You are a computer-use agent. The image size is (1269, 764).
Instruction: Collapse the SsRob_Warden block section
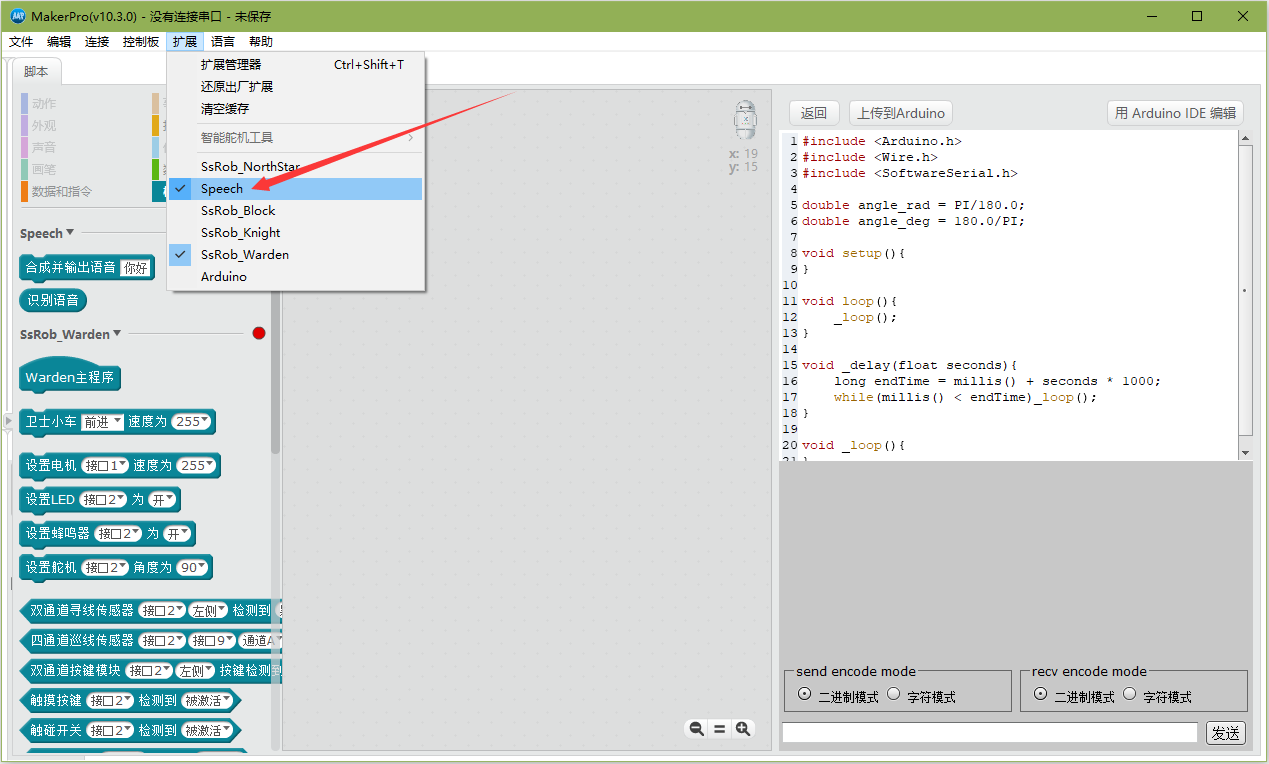coord(116,334)
